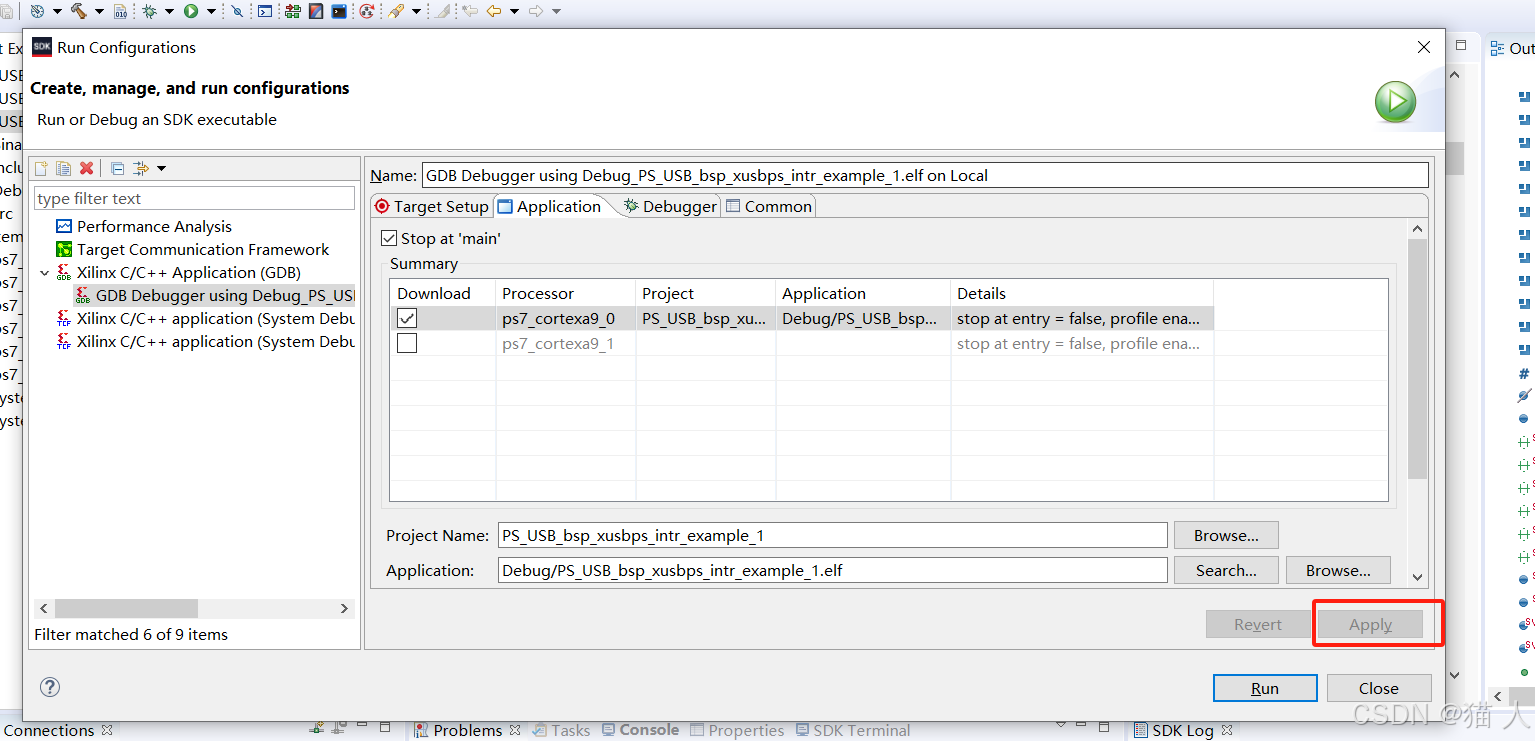Collapse all configurations in the tree

117,168
